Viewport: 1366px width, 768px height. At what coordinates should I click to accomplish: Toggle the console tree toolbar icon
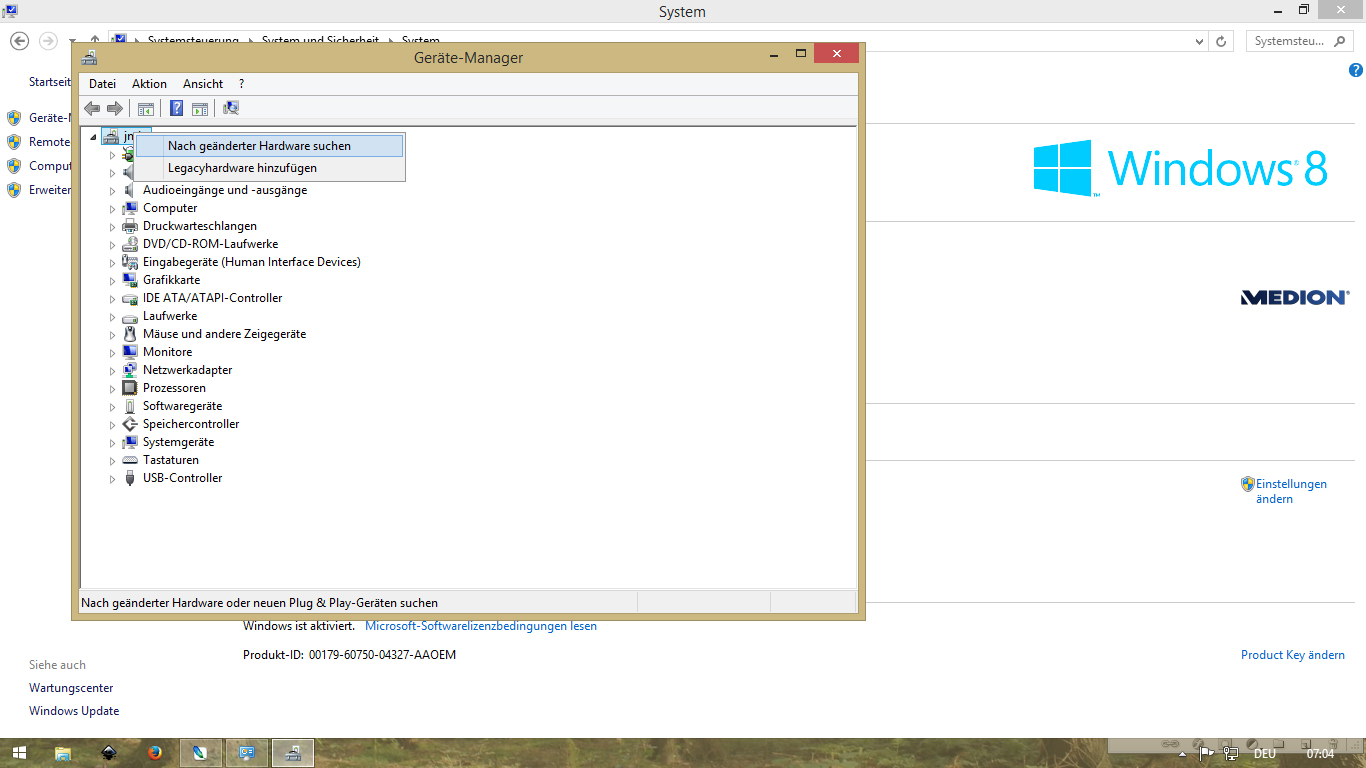[x=146, y=108]
